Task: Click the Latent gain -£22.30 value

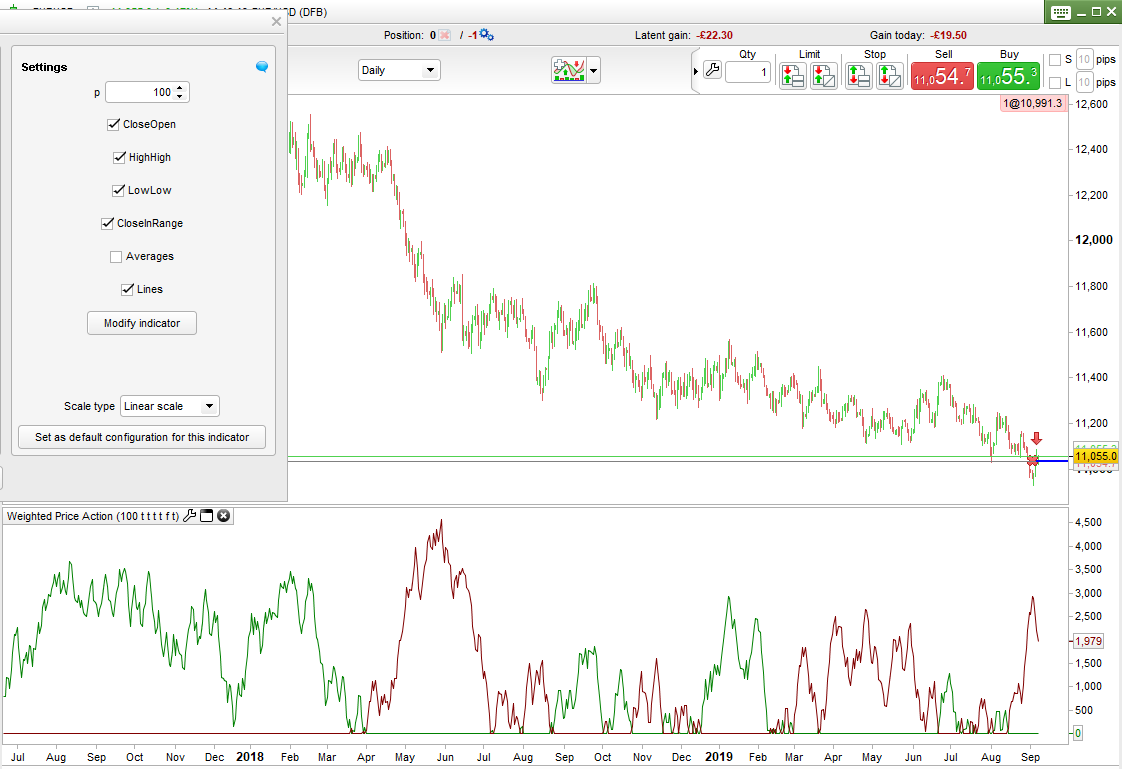Action: 714,35
